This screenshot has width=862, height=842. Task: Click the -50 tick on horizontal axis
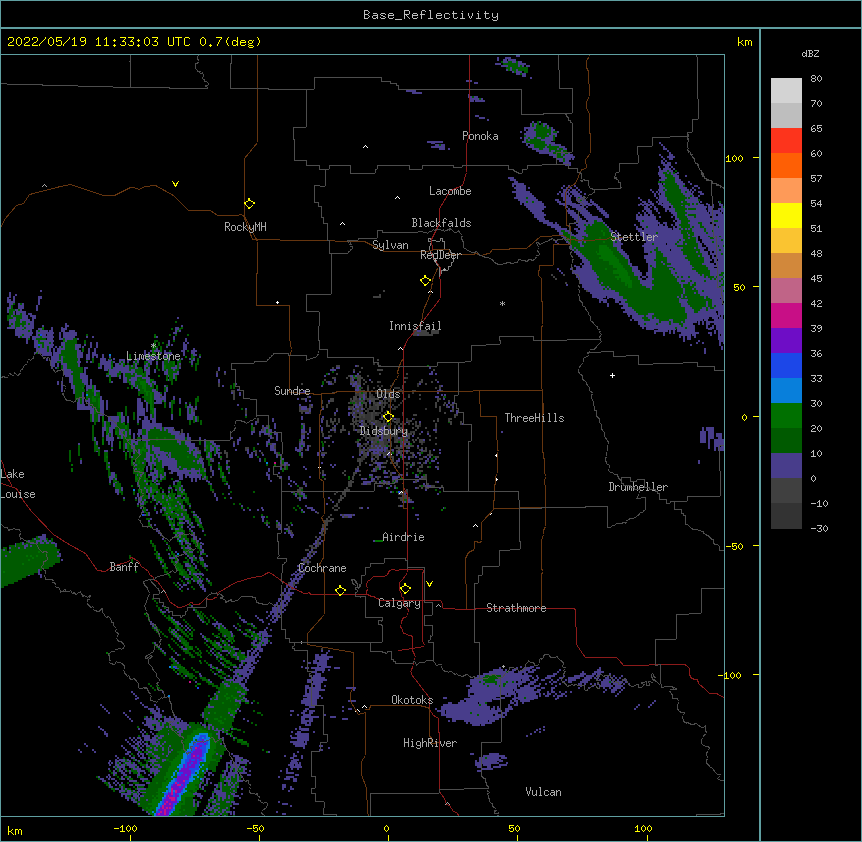click(x=255, y=828)
